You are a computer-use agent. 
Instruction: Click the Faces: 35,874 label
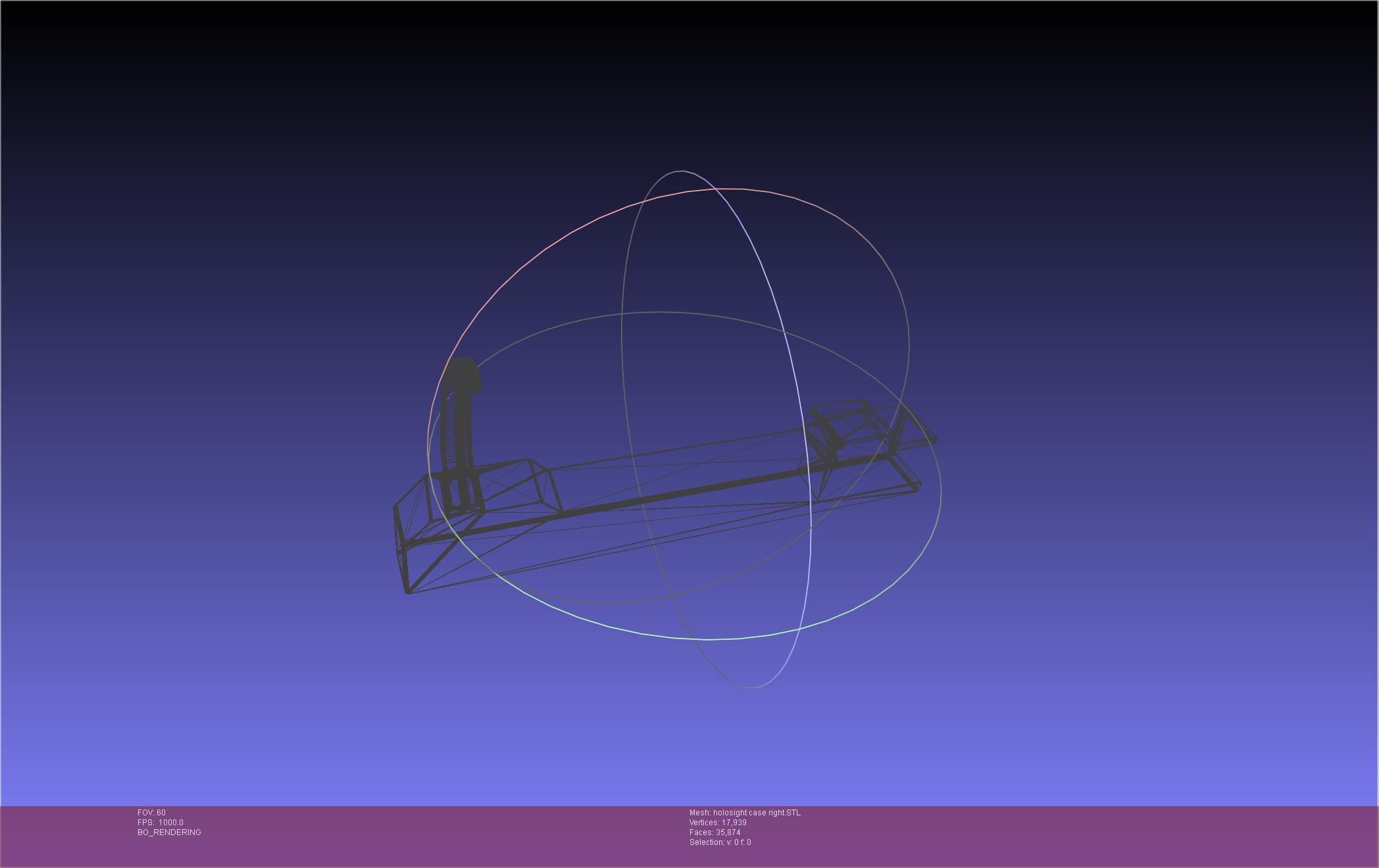coord(715,832)
